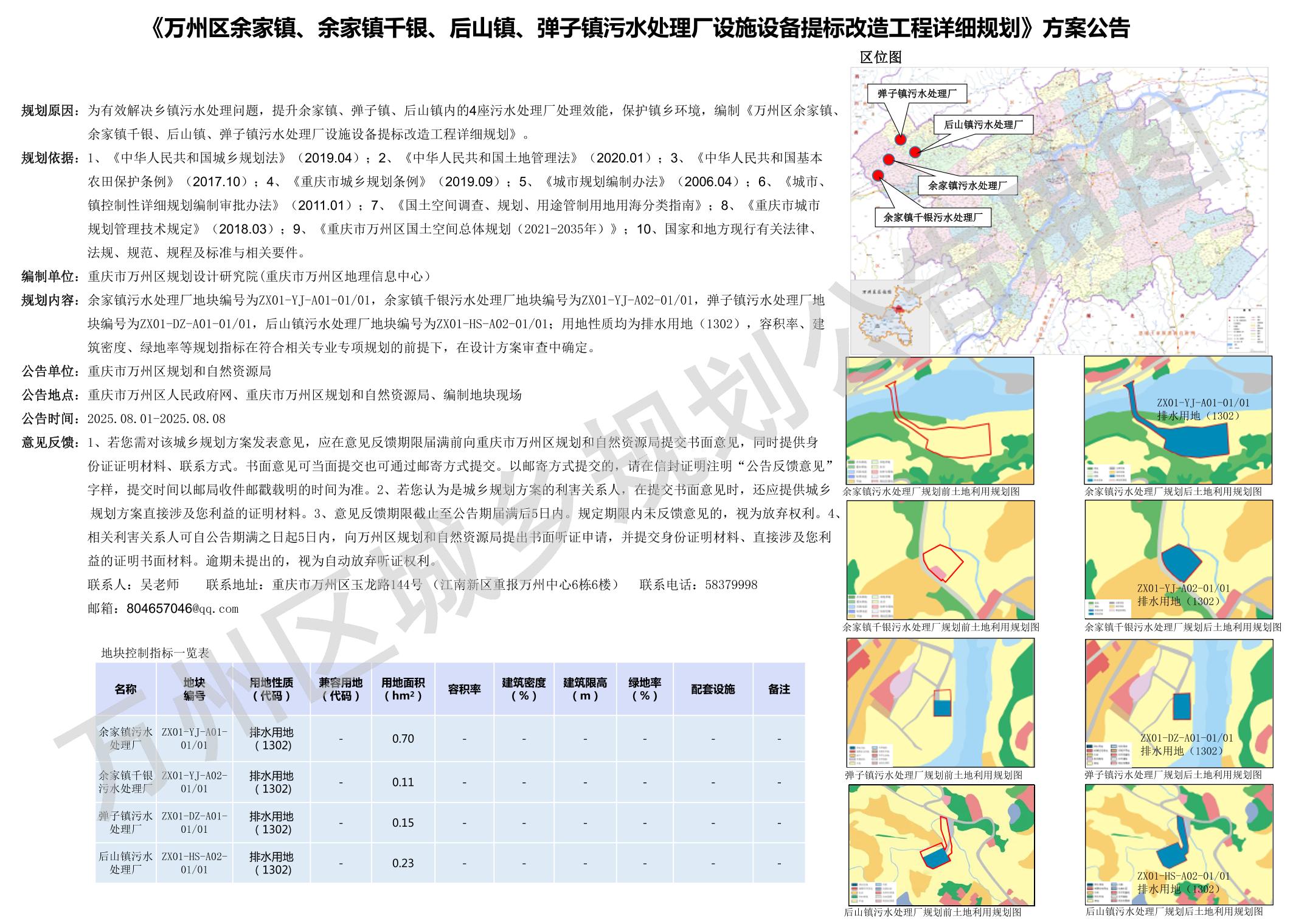Click the 容积率 column header
1307x924 pixels.
(x=465, y=689)
